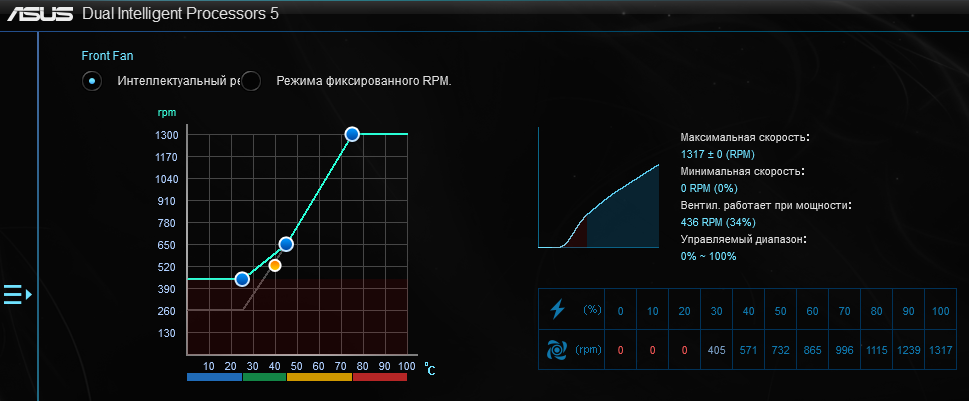Click the orange current temperature marker

tap(275, 265)
